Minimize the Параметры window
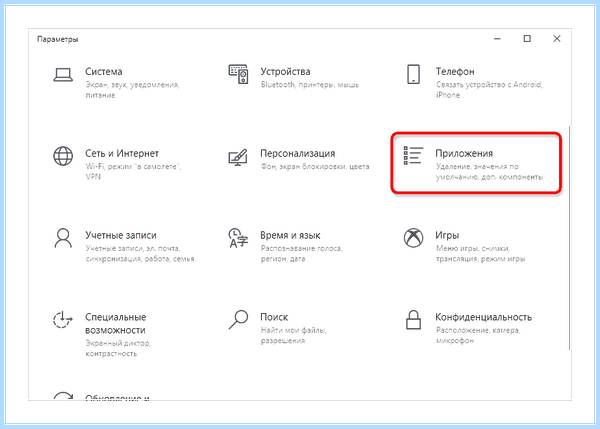Screen dimensions: 600x429 pyautogui.click(x=497, y=39)
